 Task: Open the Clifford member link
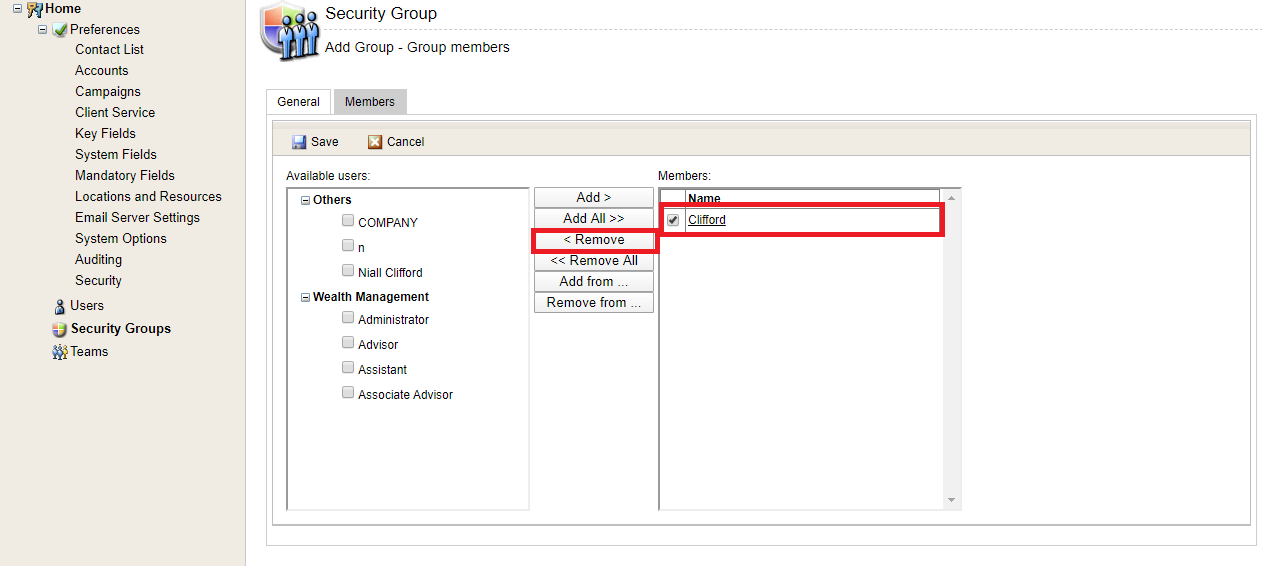[707, 220]
